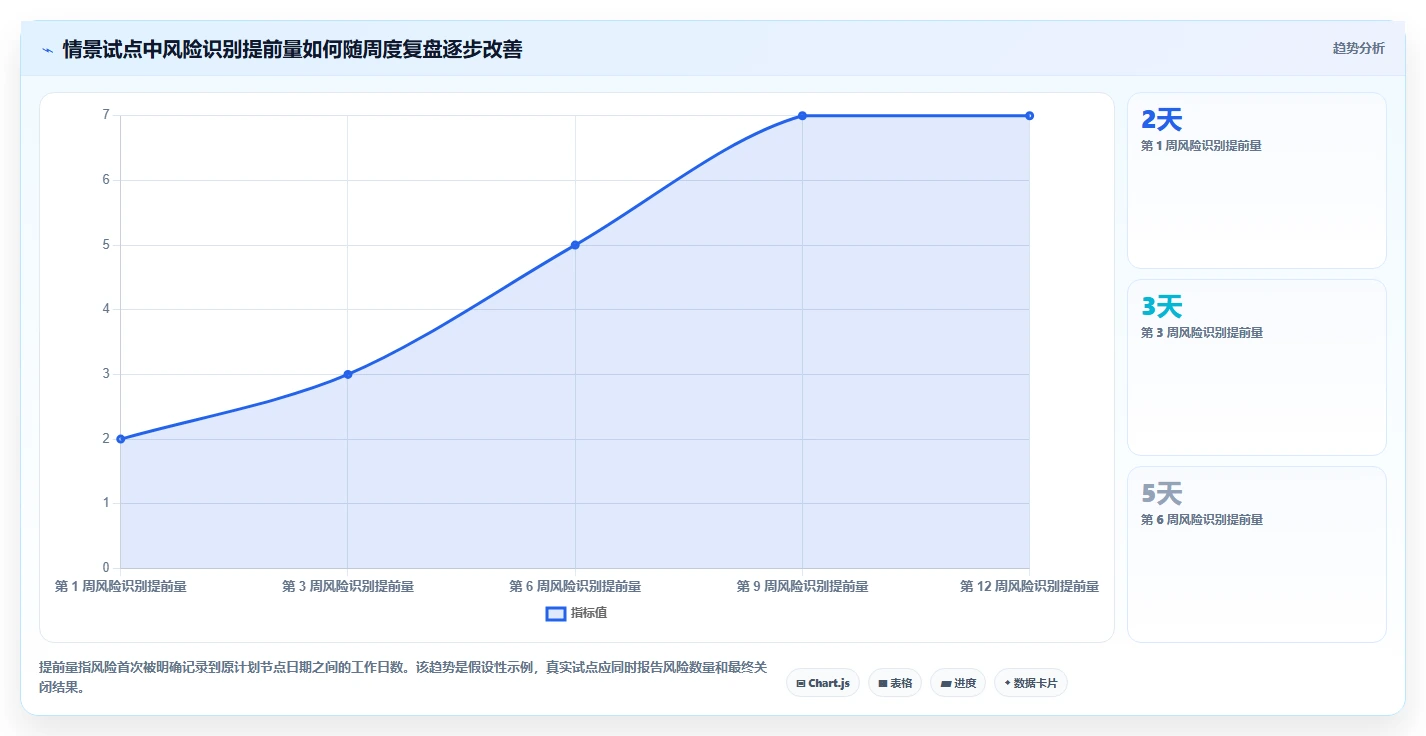Image resolution: width=1426 pixels, height=736 pixels.
Task: Open the 3天 week 3 metric card
Action: pyautogui.click(x=1257, y=368)
